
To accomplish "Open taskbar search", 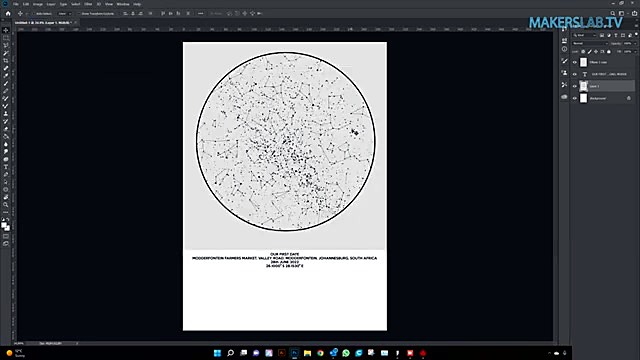I will [x=230, y=353].
